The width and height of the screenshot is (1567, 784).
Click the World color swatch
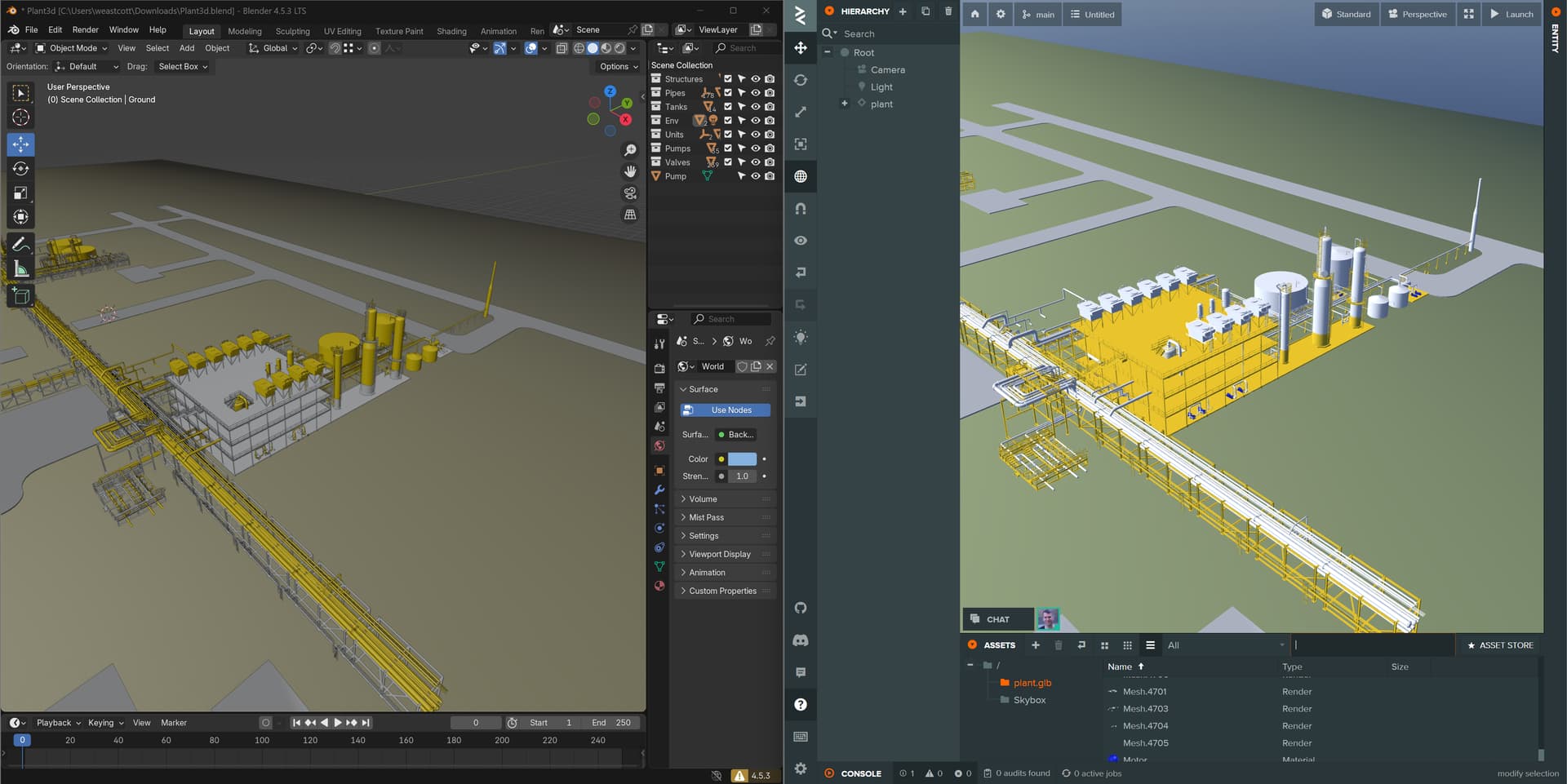coord(742,459)
